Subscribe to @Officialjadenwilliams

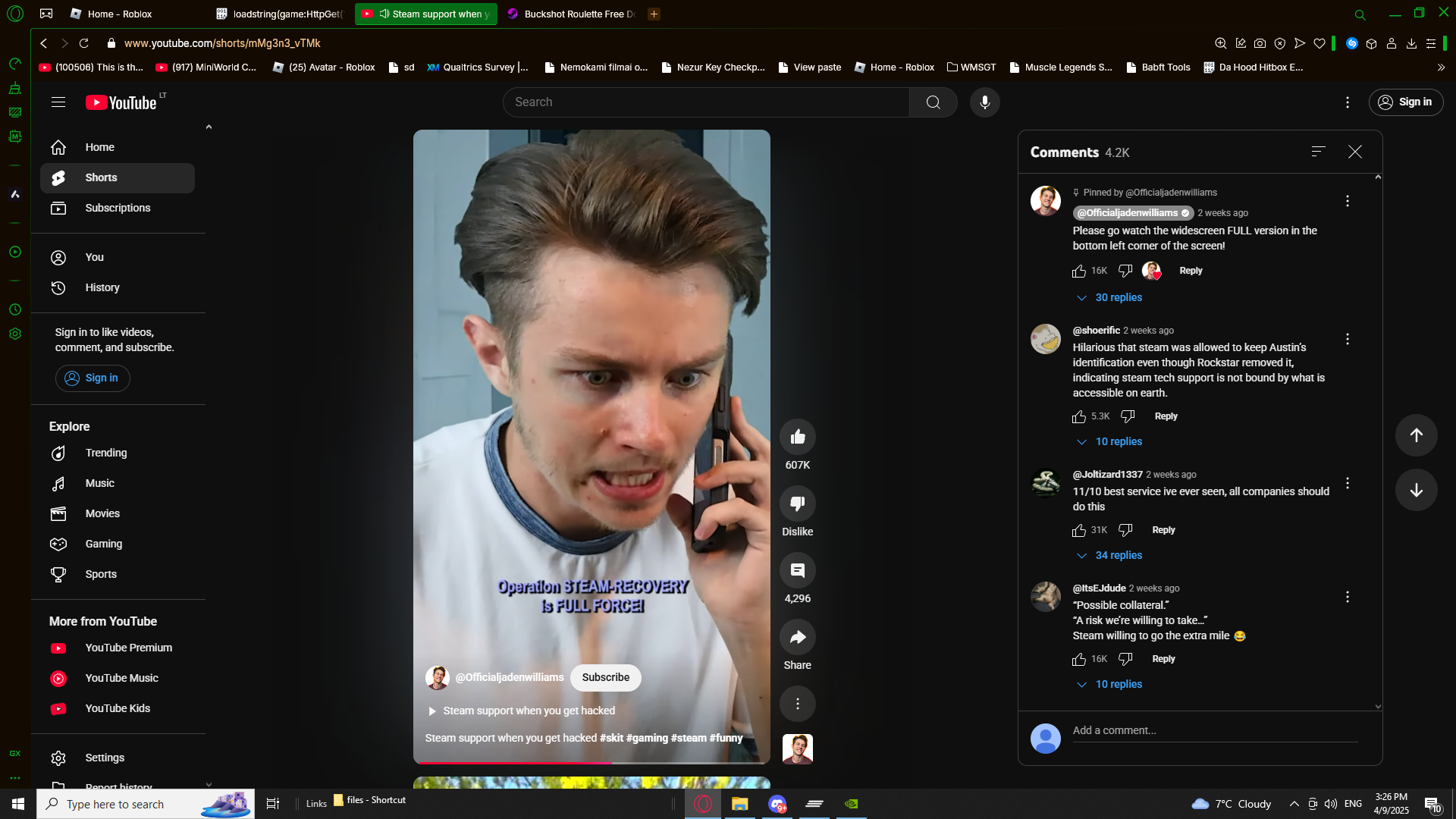tap(605, 677)
